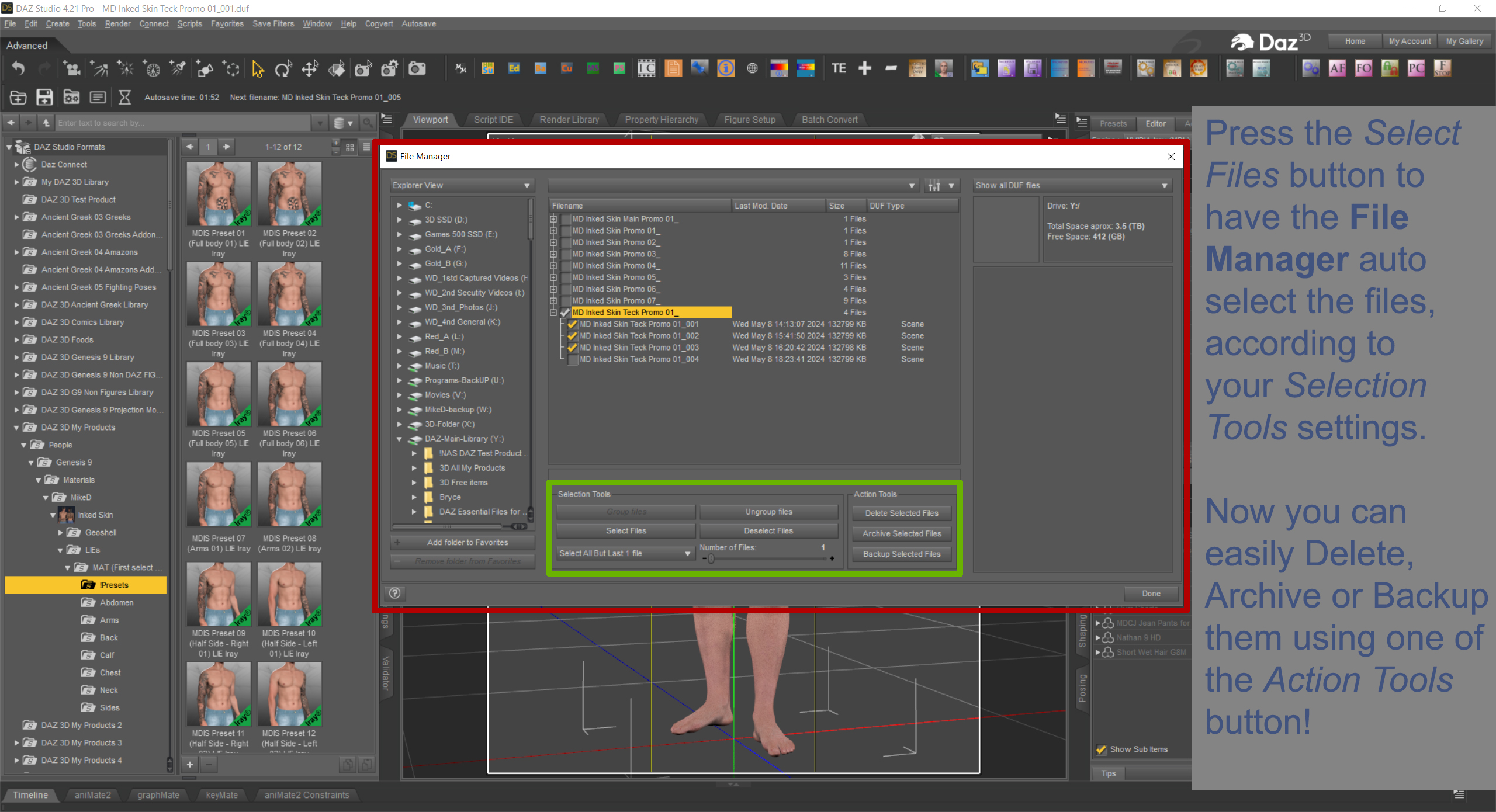The height and width of the screenshot is (812, 1496).
Task: Click the hourglass autosave timer icon
Action: coord(124,97)
